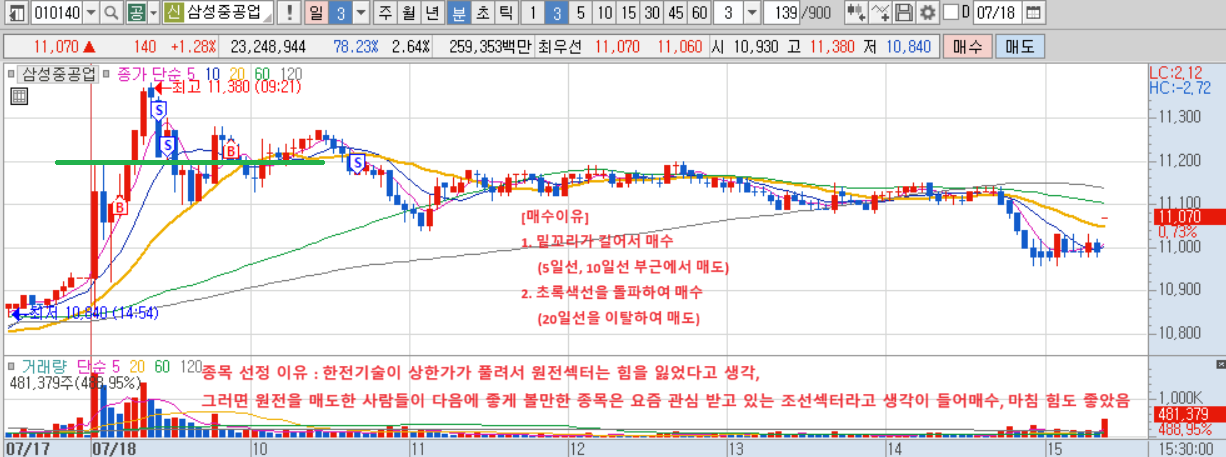Image resolution: width=1226 pixels, height=457 pixels.
Task: Open dropdown arrow beside highlighted 3 after 일
Action: (361, 13)
